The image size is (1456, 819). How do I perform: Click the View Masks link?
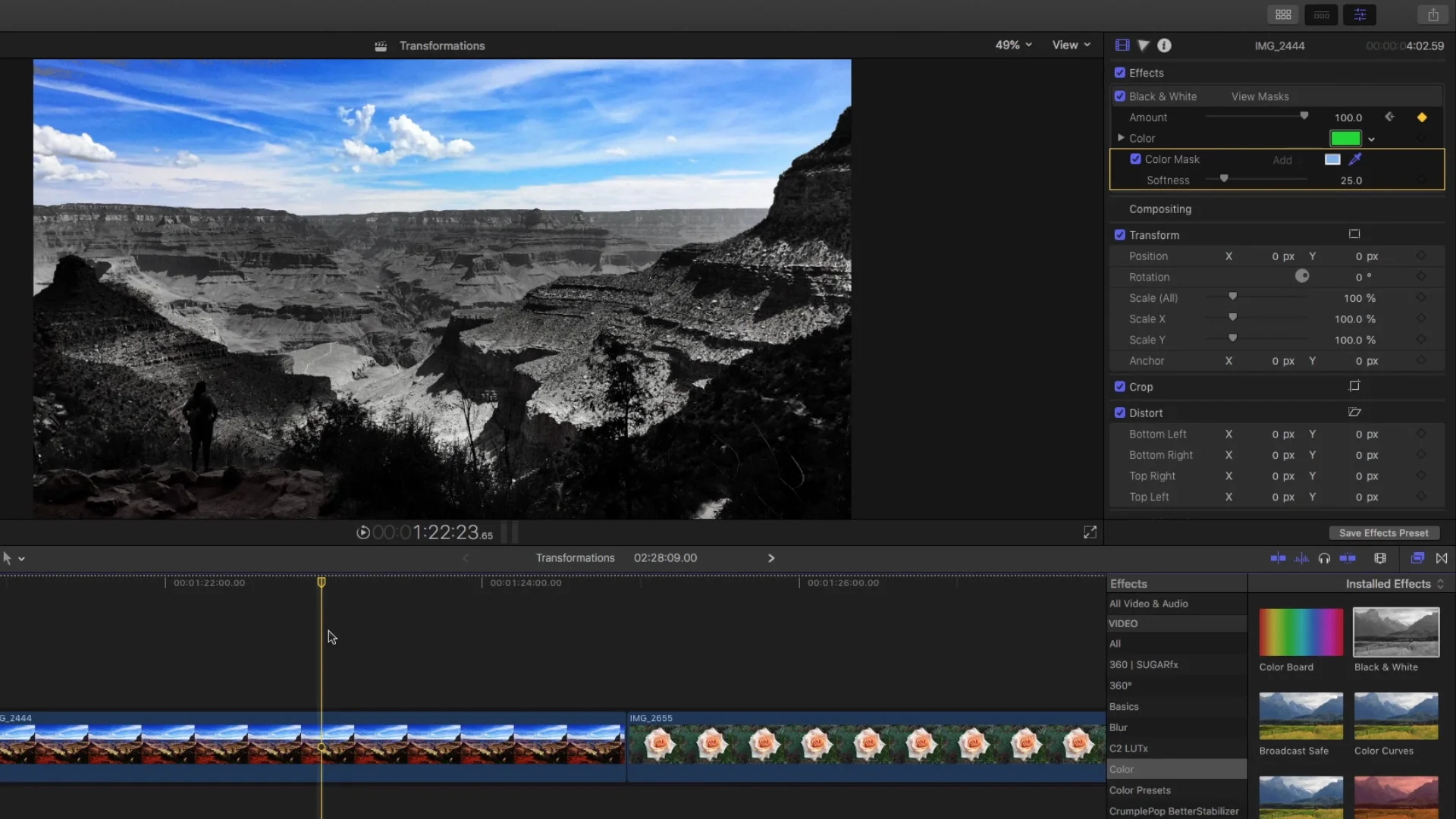pos(1260,96)
